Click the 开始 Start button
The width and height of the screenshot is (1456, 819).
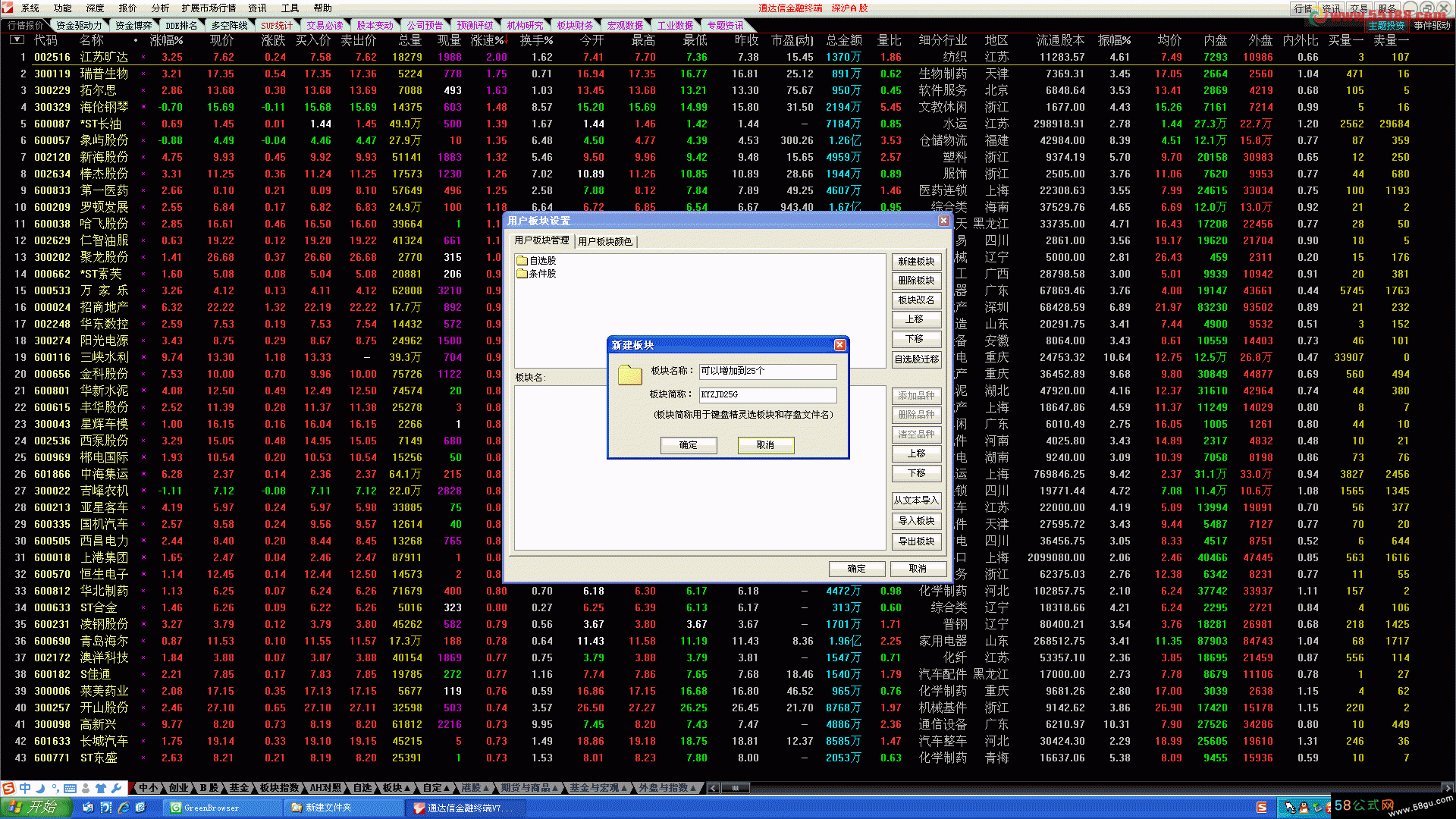[36, 808]
